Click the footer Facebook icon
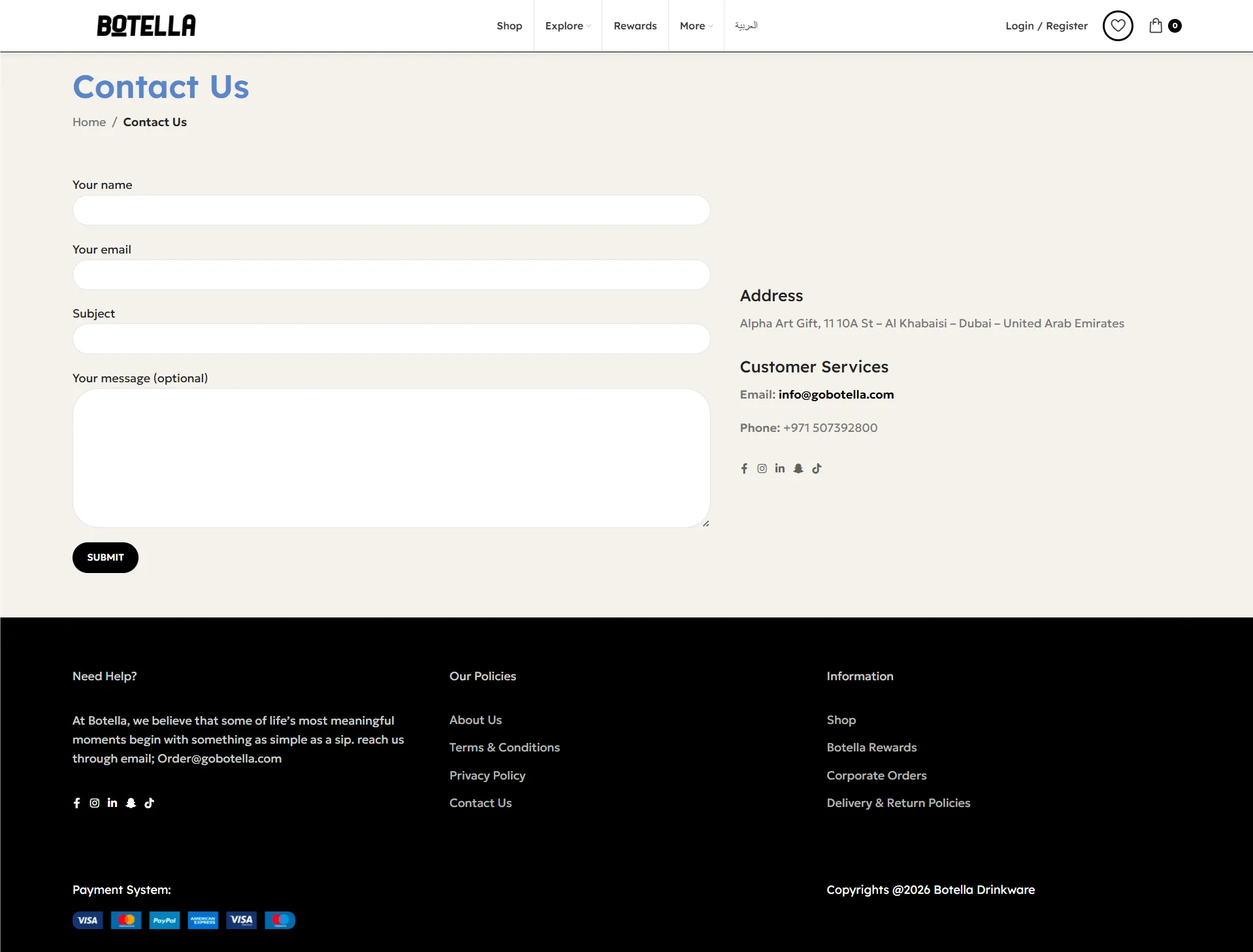 pyautogui.click(x=76, y=803)
